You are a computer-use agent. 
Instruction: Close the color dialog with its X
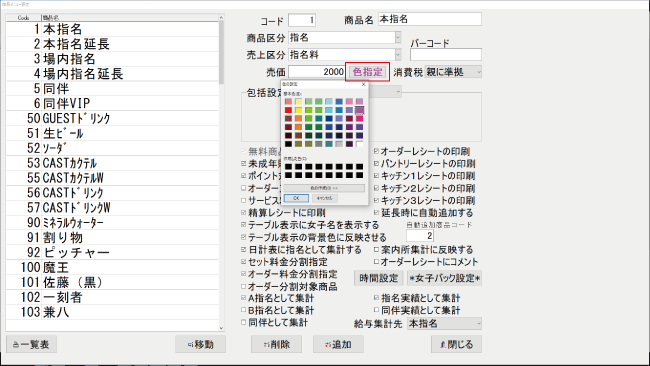pyautogui.click(x=364, y=84)
